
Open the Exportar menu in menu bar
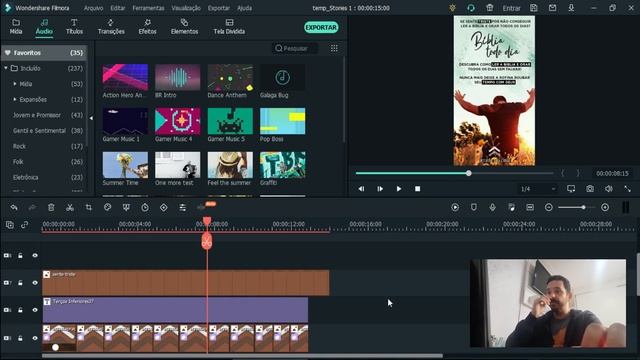(x=218, y=8)
